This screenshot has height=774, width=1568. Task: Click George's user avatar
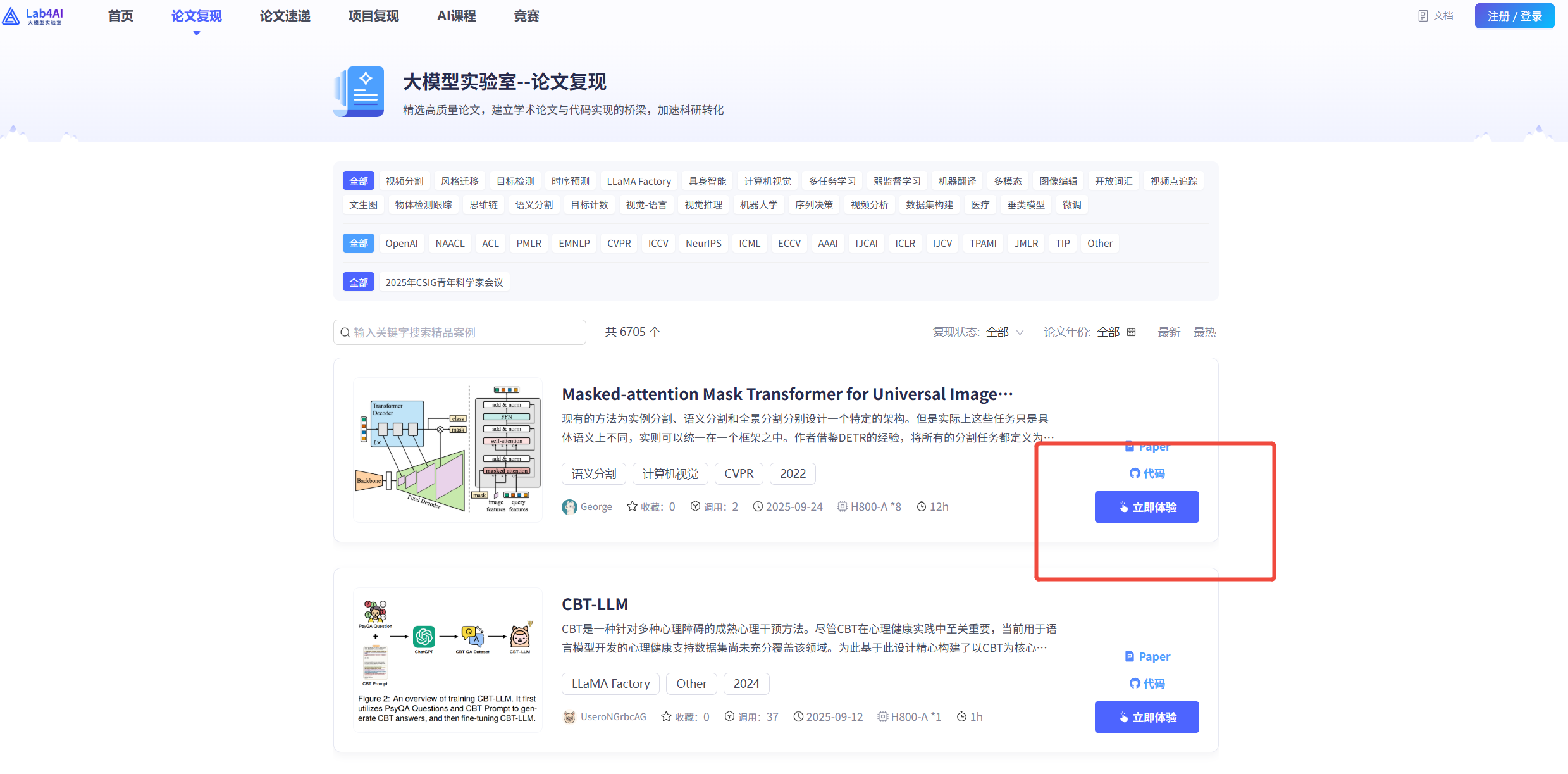[569, 507]
